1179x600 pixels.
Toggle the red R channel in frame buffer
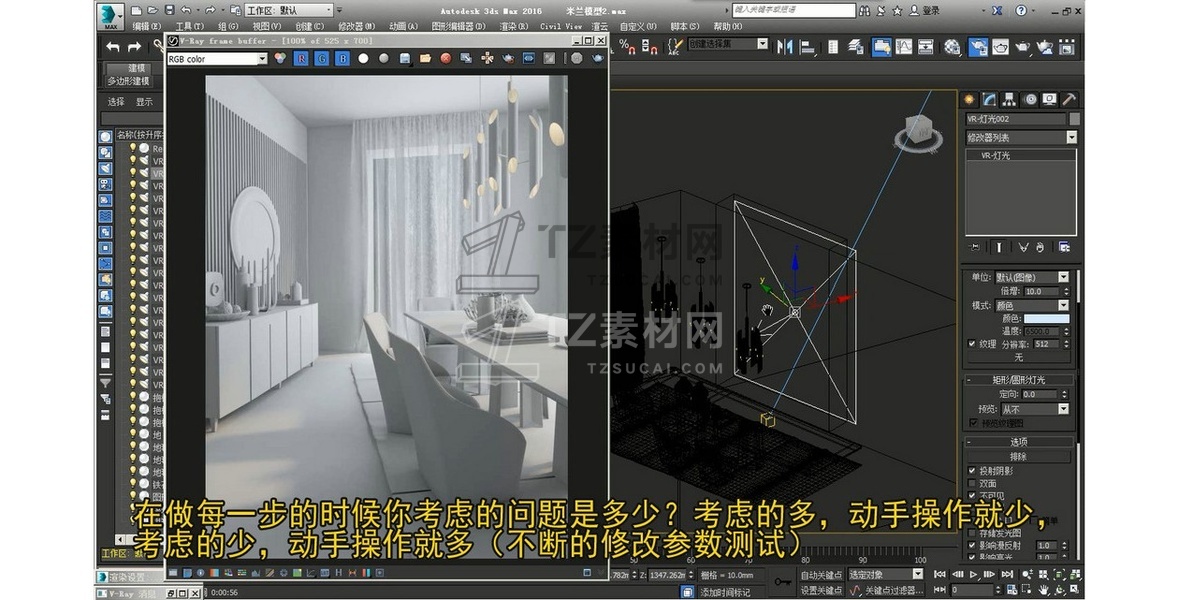coord(301,58)
